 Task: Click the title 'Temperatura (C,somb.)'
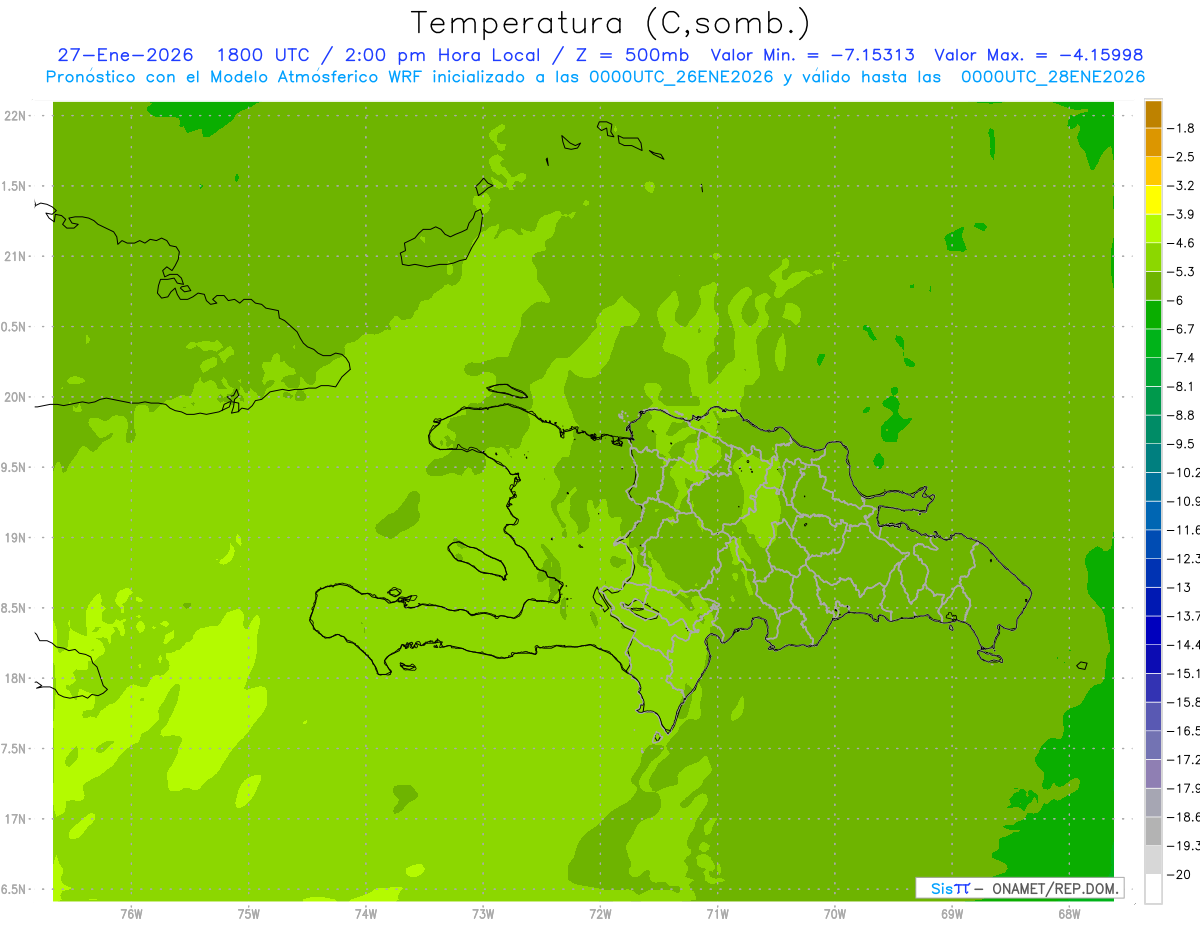coord(610,23)
